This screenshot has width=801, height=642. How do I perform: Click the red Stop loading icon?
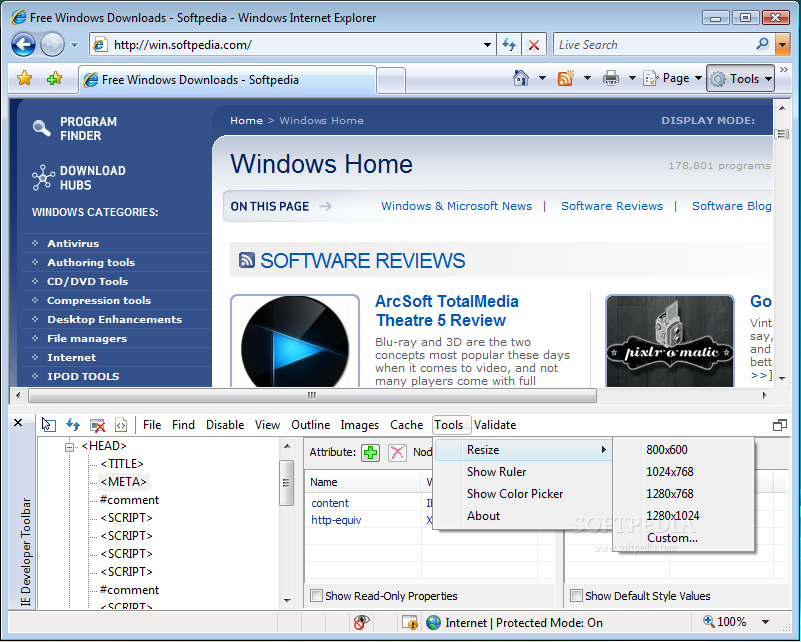click(534, 45)
